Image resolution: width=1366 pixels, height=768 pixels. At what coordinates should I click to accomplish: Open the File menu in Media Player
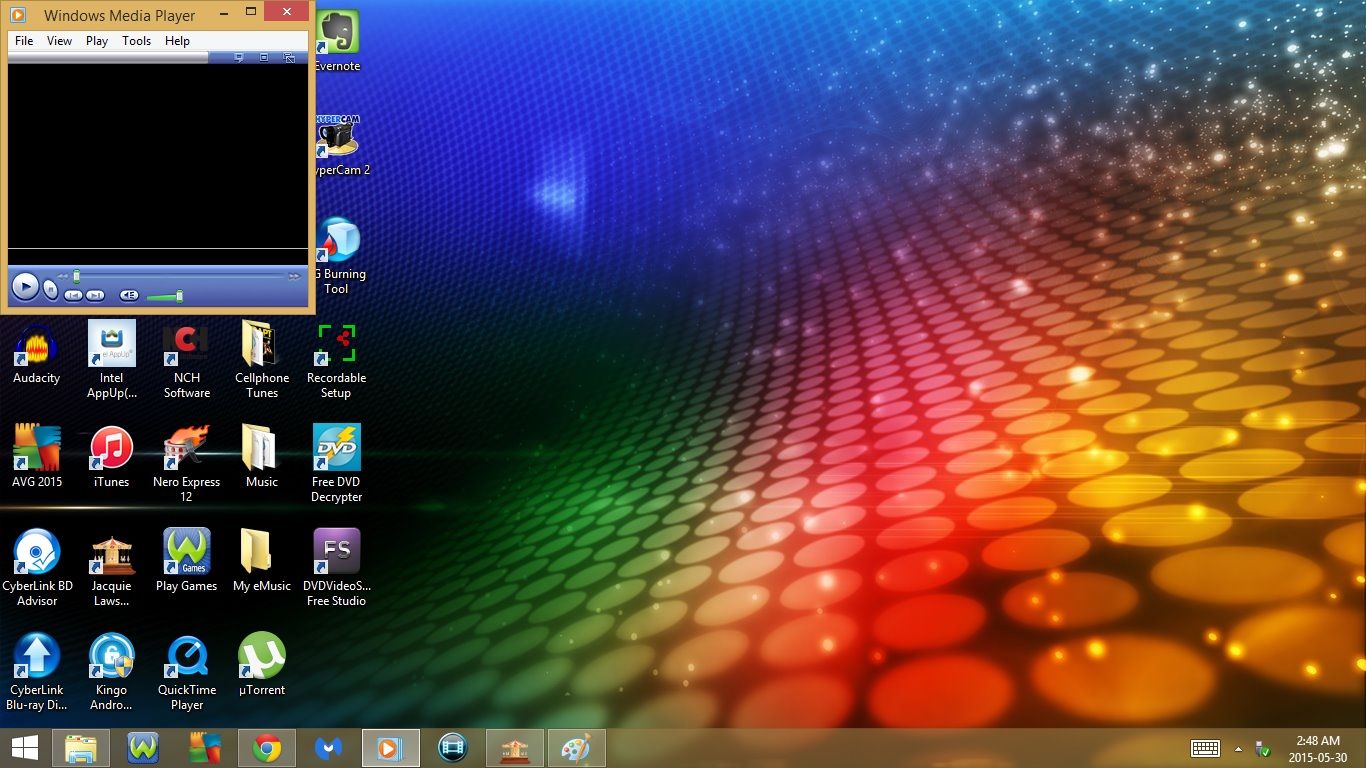22,41
